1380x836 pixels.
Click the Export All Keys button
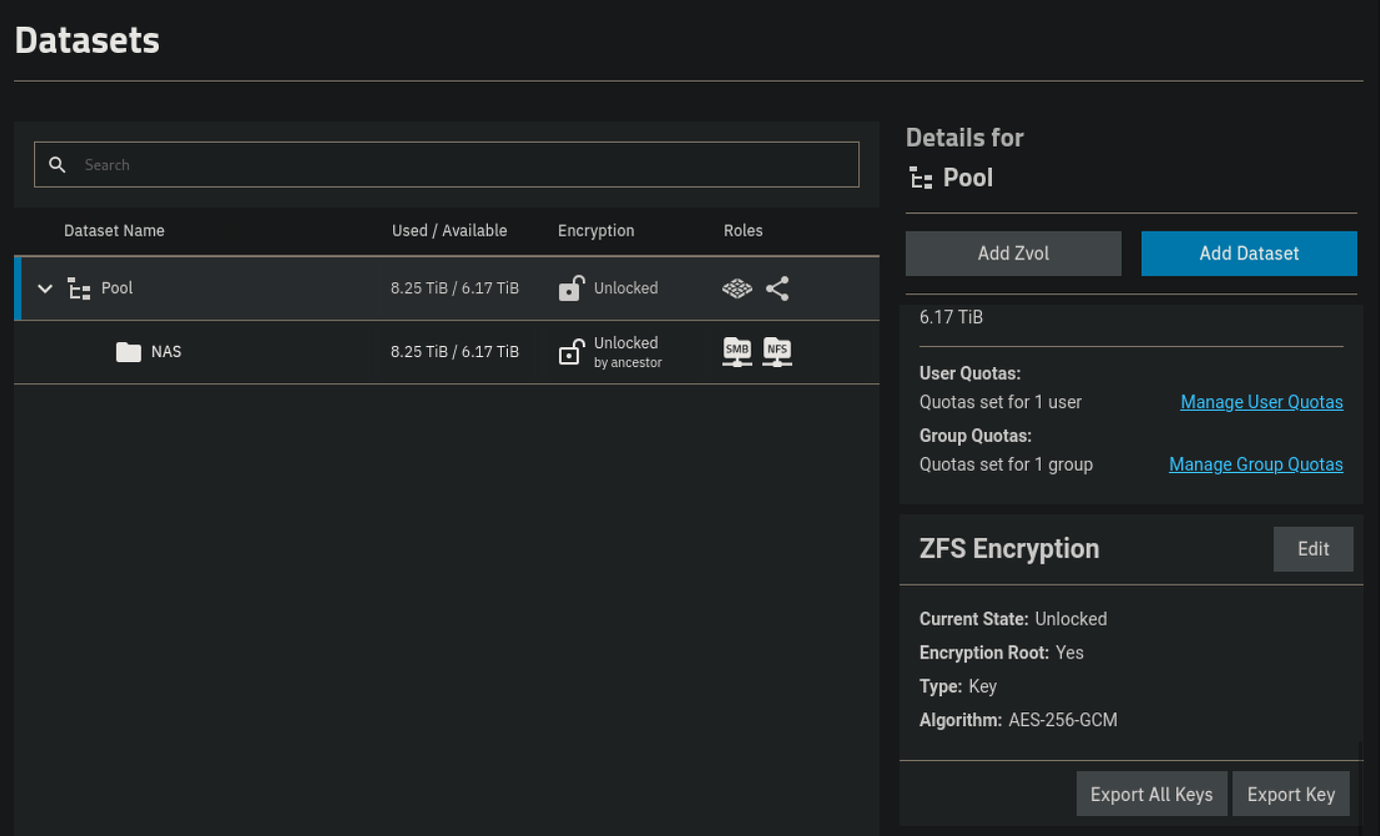(1151, 793)
